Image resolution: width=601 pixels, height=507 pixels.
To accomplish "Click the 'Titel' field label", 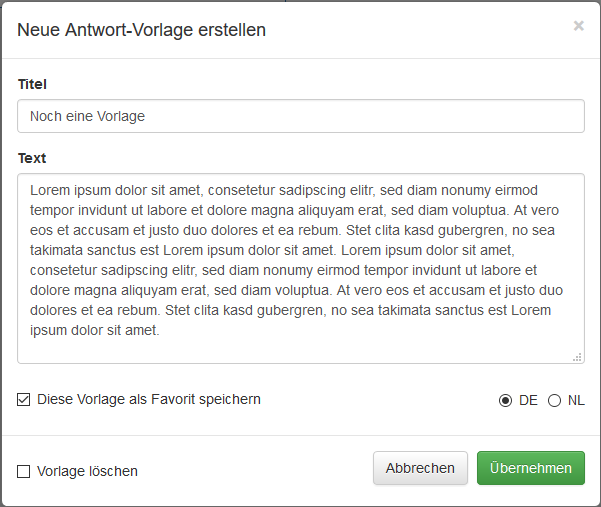I will coord(32,85).
